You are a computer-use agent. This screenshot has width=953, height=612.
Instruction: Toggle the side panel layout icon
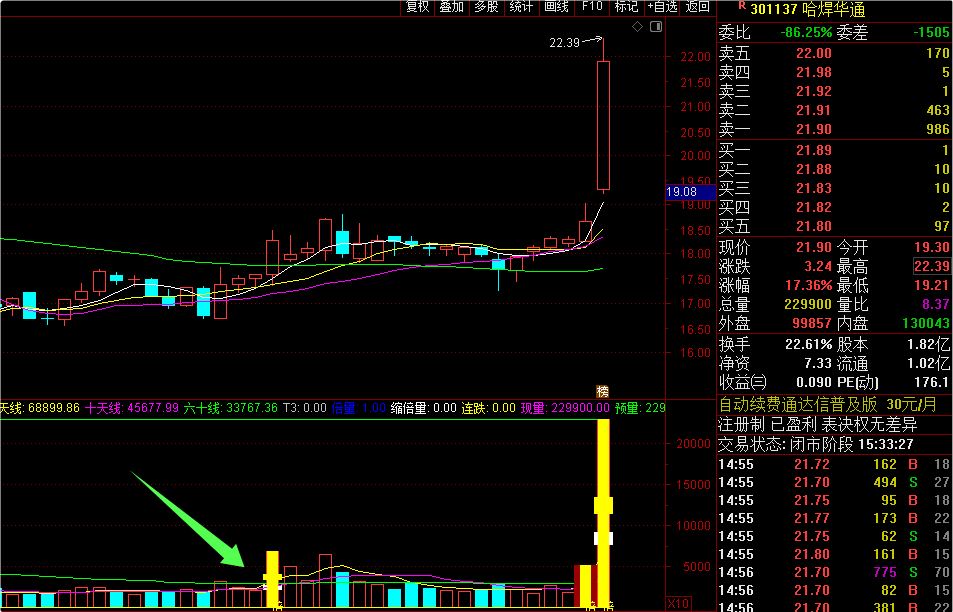pos(656,27)
